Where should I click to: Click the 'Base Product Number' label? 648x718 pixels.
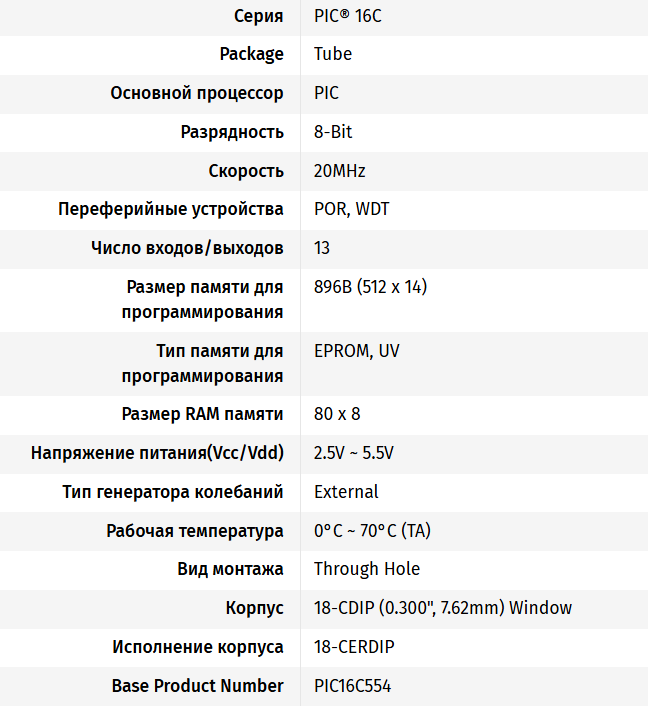(198, 686)
